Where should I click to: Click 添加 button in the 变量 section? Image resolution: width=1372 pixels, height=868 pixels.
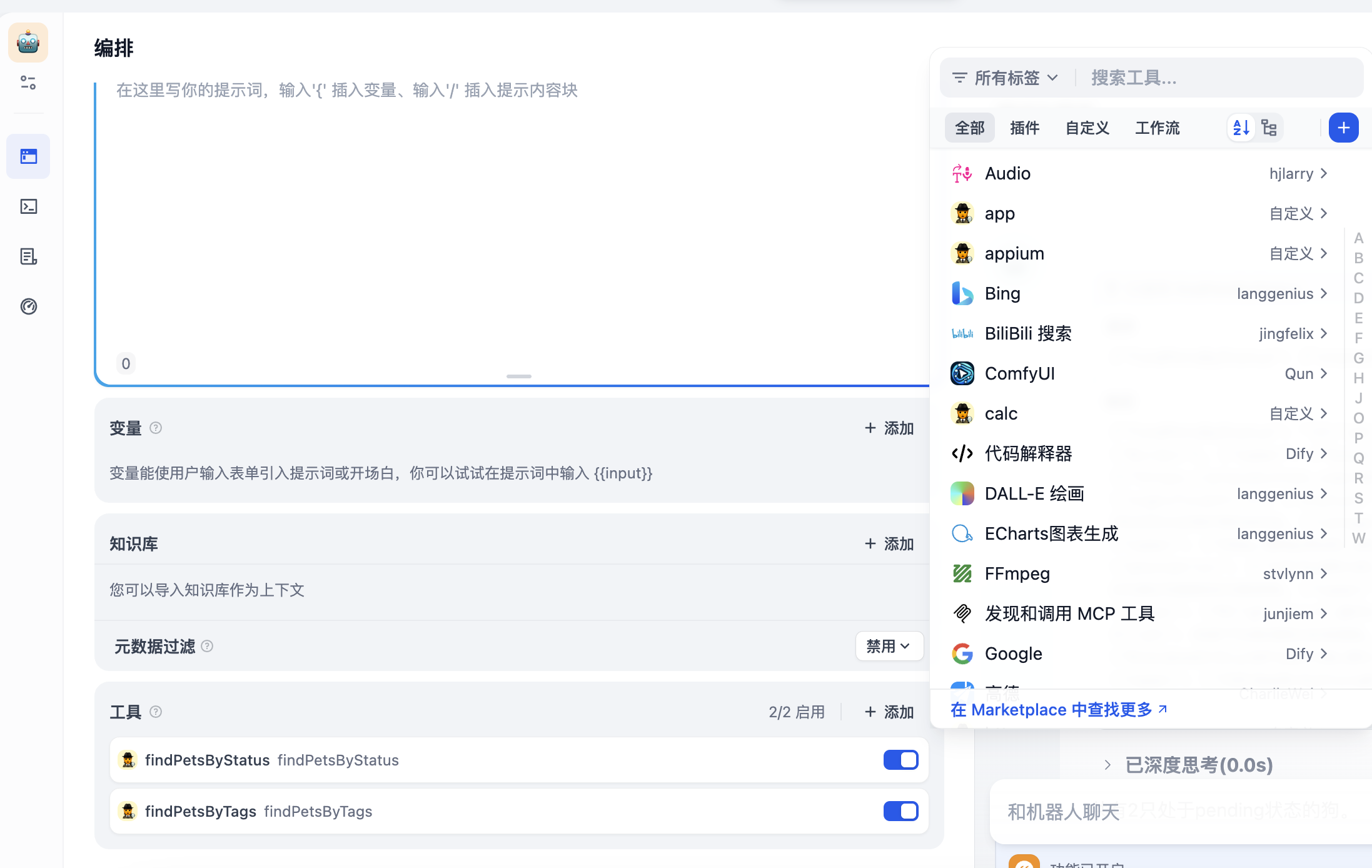point(889,428)
